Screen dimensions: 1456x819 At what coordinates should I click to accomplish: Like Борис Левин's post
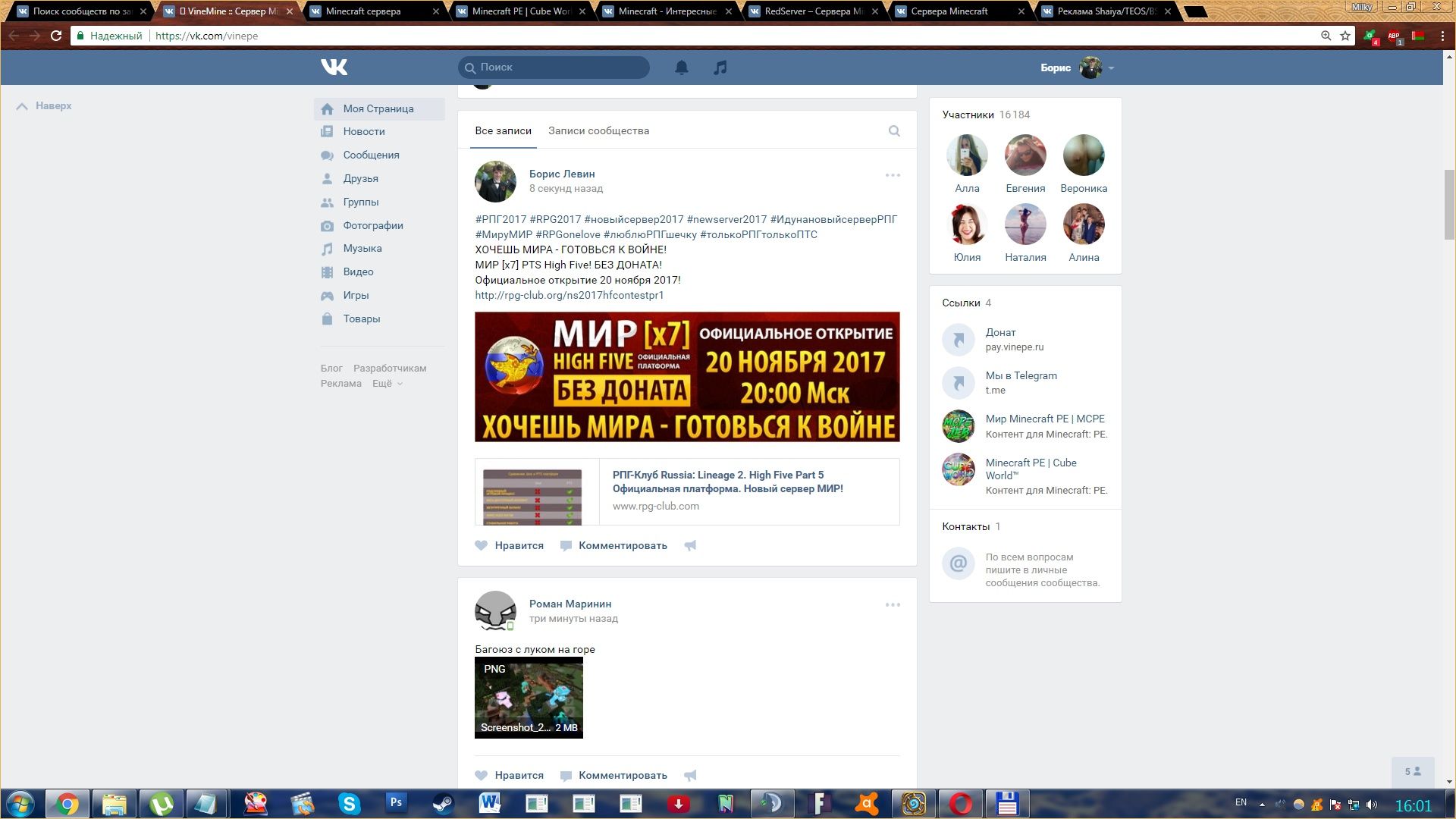509,546
